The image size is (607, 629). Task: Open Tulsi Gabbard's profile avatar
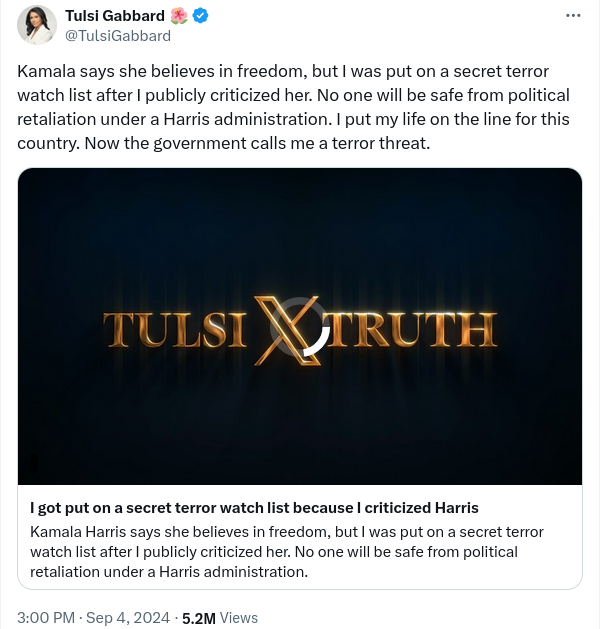[37, 26]
